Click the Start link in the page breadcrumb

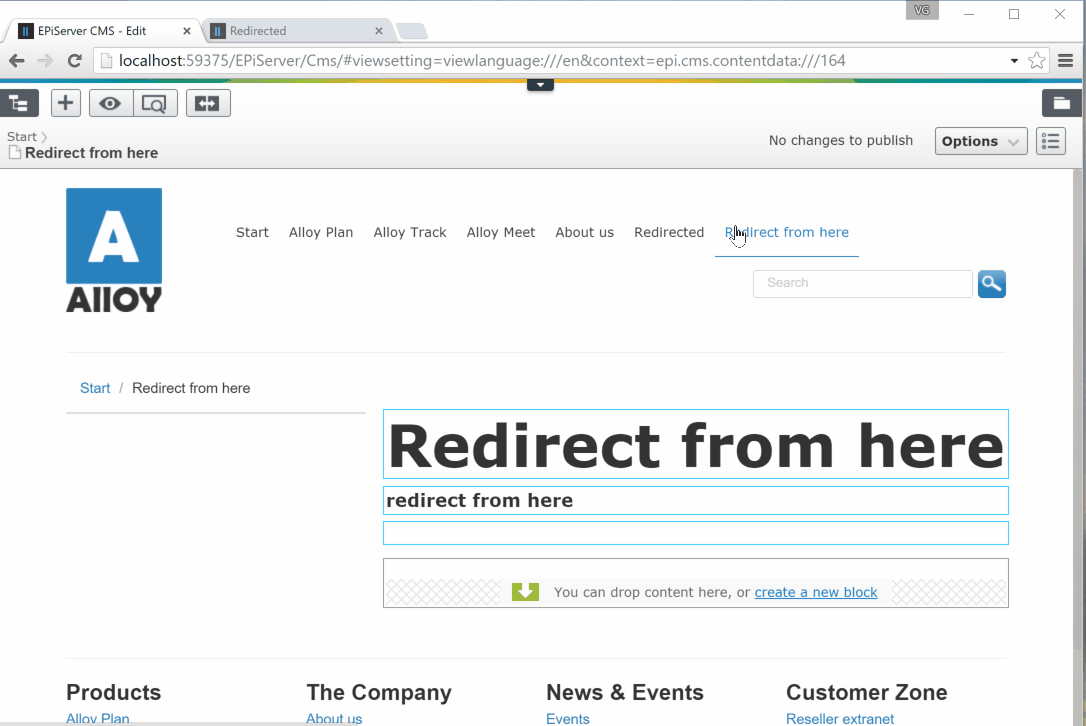[95, 388]
